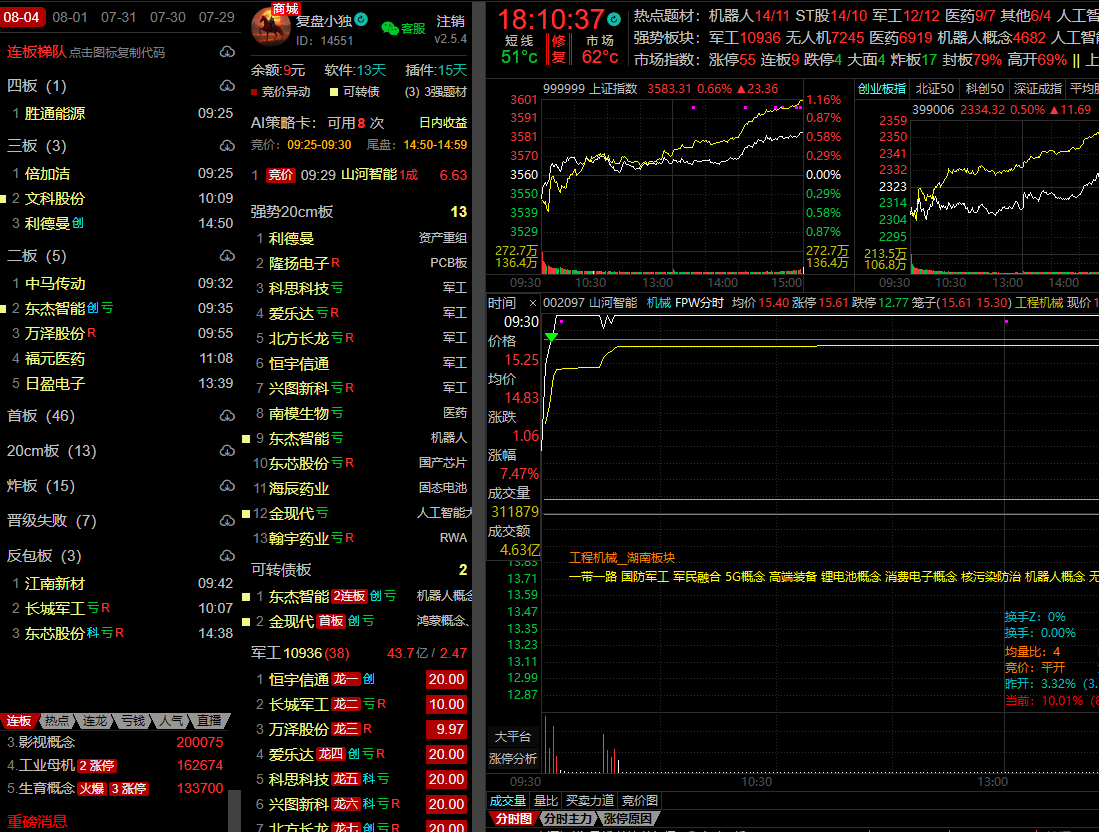The height and width of the screenshot is (832, 1099).
Task: Open the 人气 tab in the bottom-left panel
Action: (x=171, y=721)
